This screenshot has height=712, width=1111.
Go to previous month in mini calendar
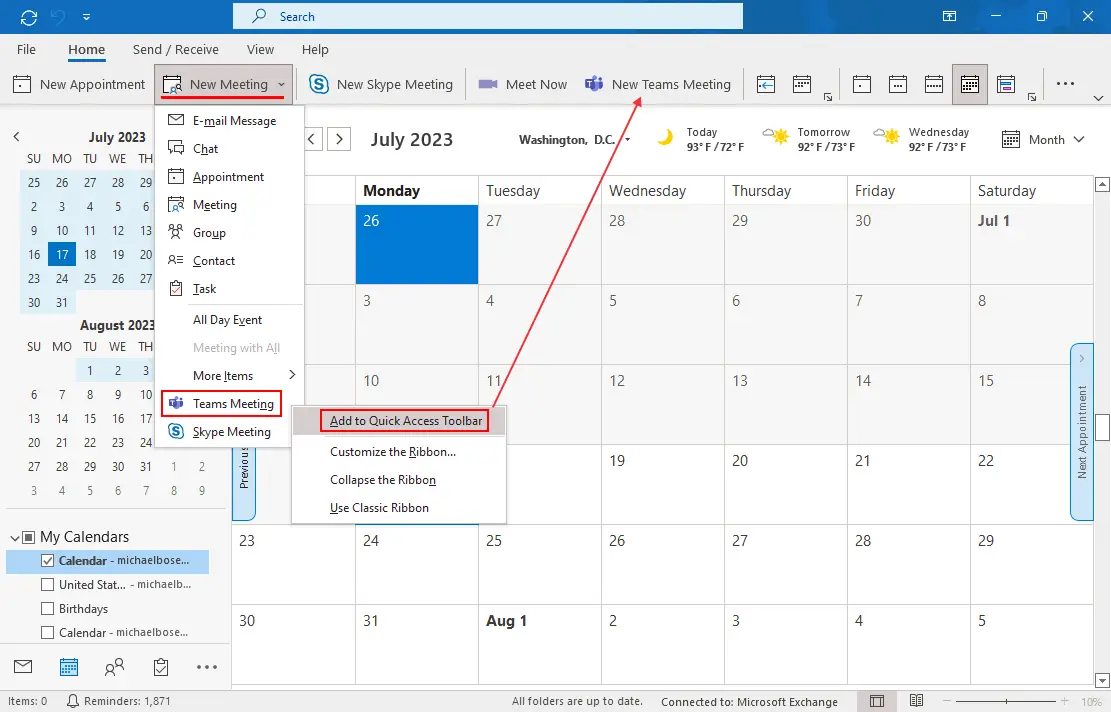click(x=16, y=137)
